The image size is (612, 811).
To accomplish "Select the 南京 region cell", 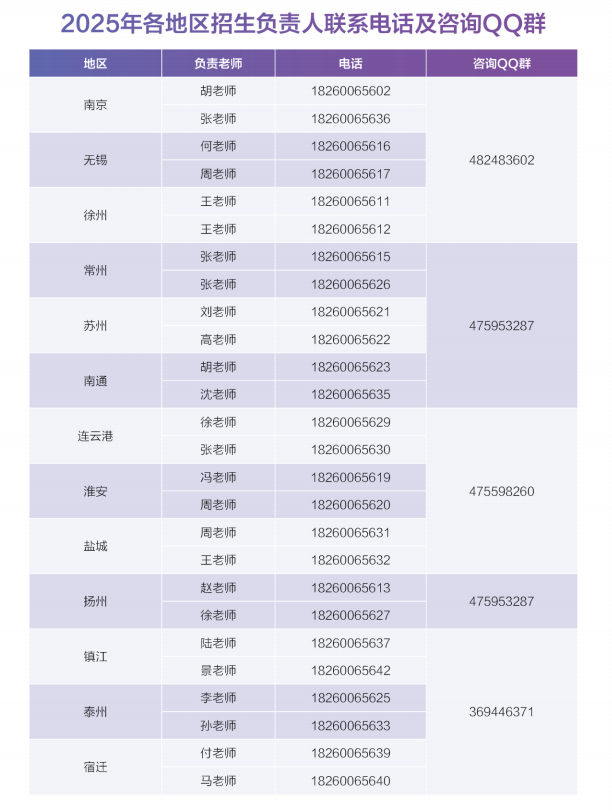I will click(x=95, y=105).
